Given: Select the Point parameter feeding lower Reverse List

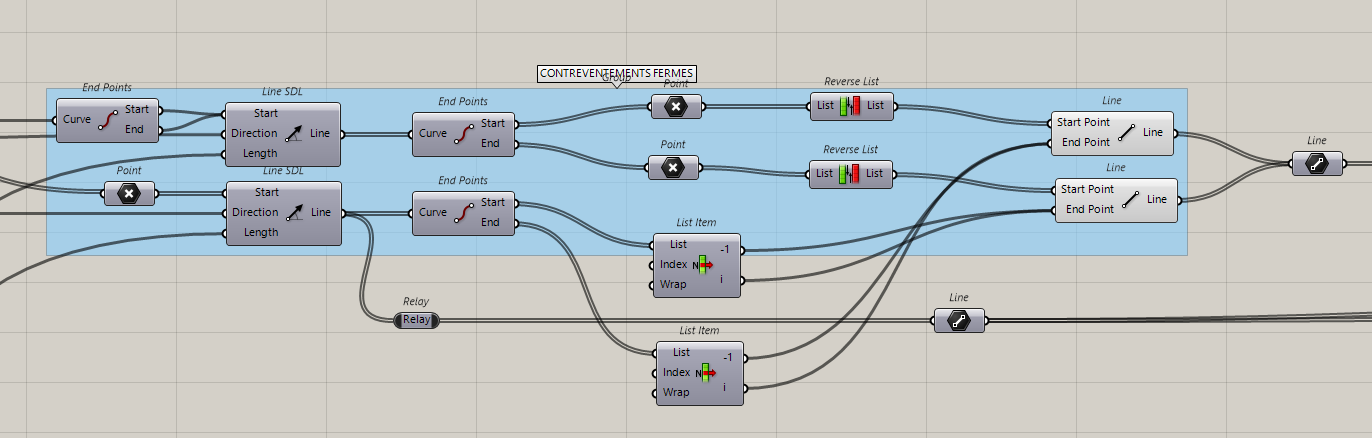Looking at the screenshot, I should [x=673, y=168].
